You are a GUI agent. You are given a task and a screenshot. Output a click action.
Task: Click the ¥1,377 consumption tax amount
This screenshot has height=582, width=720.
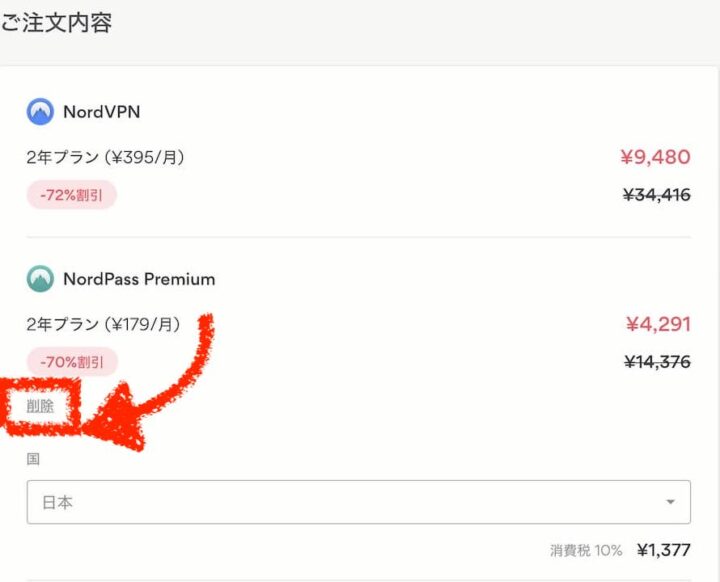pyautogui.click(x=664, y=550)
